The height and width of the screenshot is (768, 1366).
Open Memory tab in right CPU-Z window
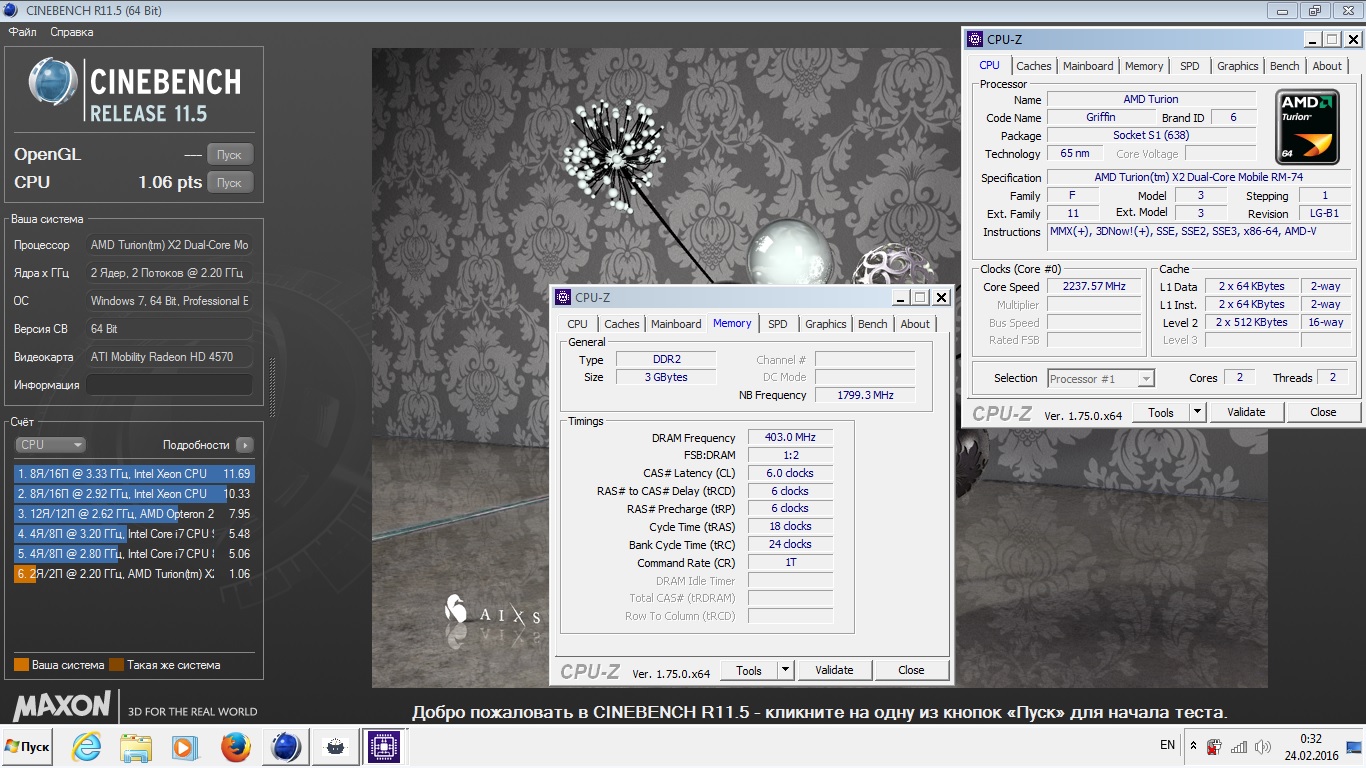1144,66
